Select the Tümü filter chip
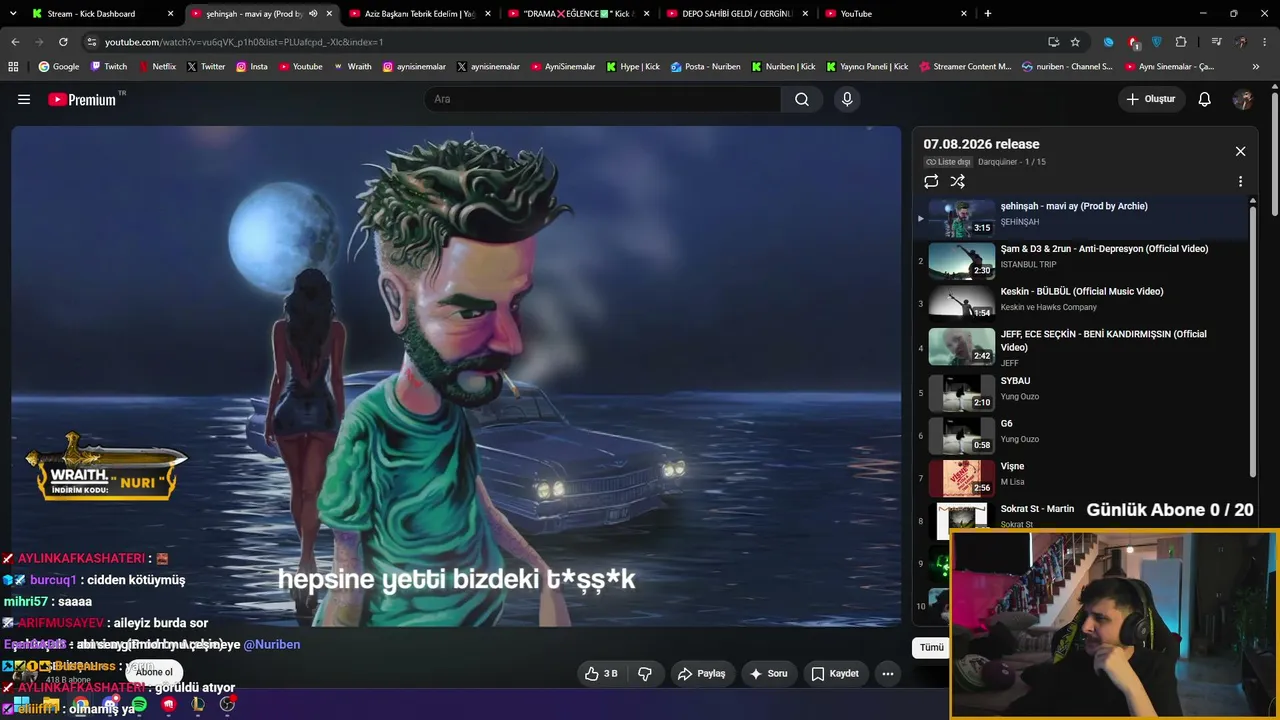Image resolution: width=1280 pixels, height=720 pixels. coord(931,647)
